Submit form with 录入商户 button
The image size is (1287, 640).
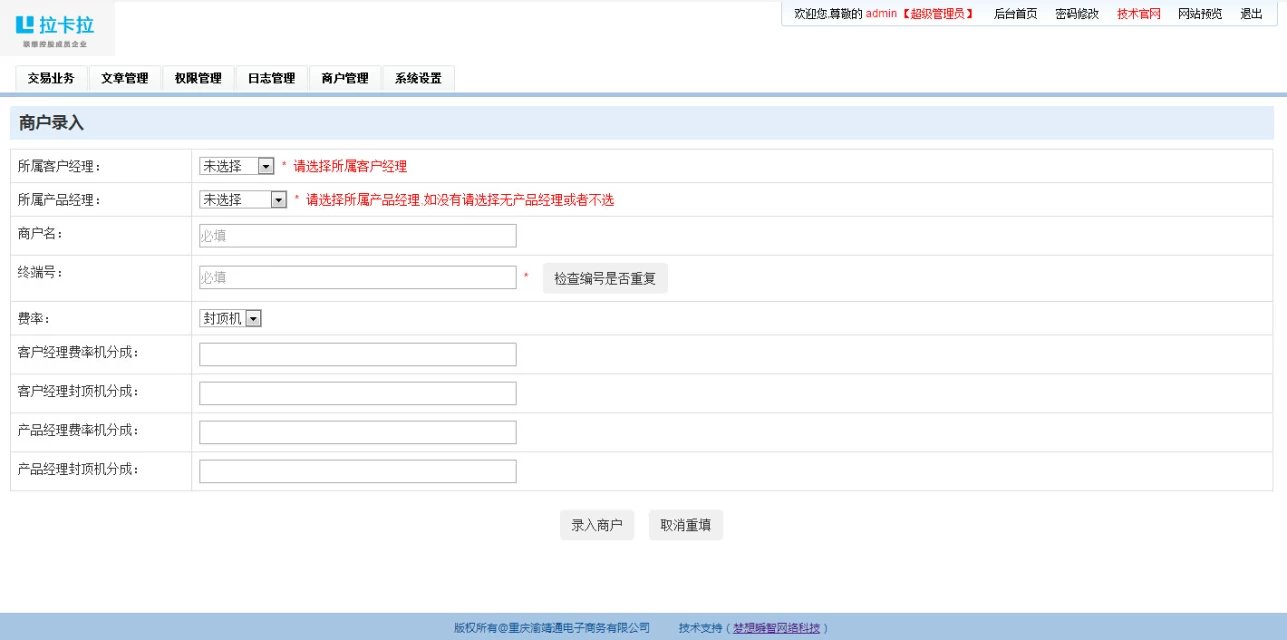pos(597,525)
